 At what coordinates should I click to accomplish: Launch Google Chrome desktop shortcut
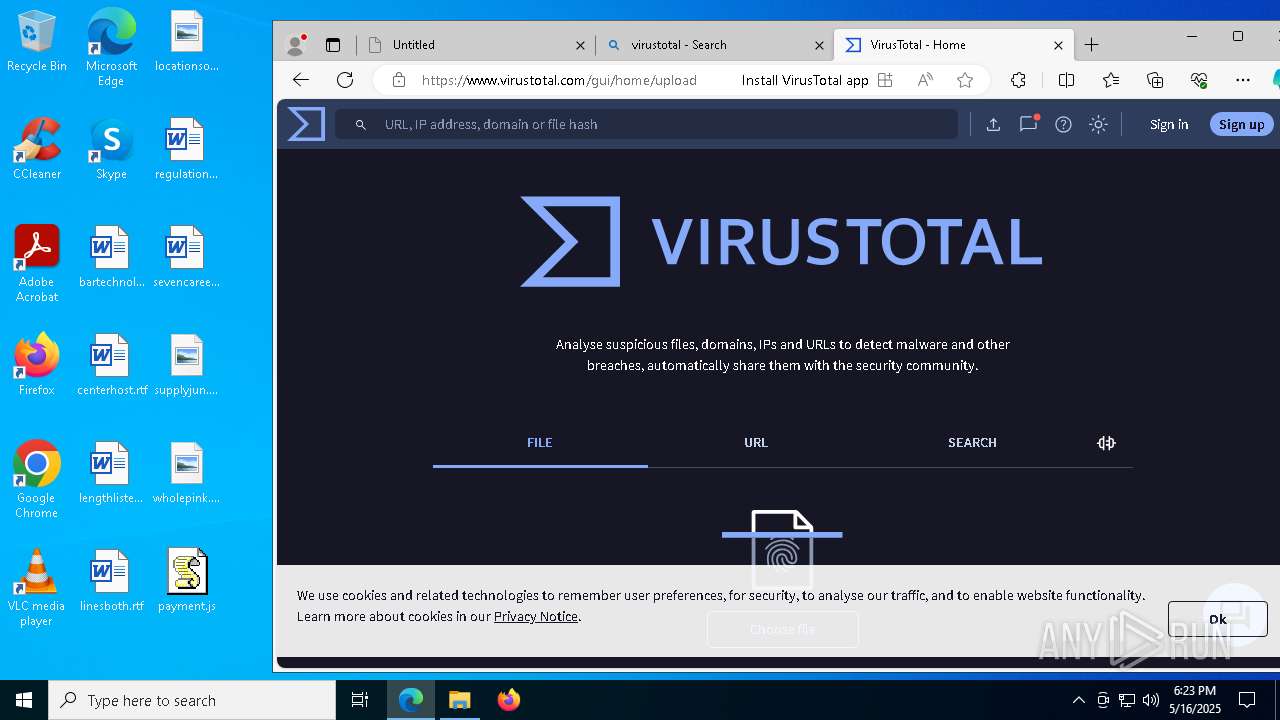(x=37, y=480)
